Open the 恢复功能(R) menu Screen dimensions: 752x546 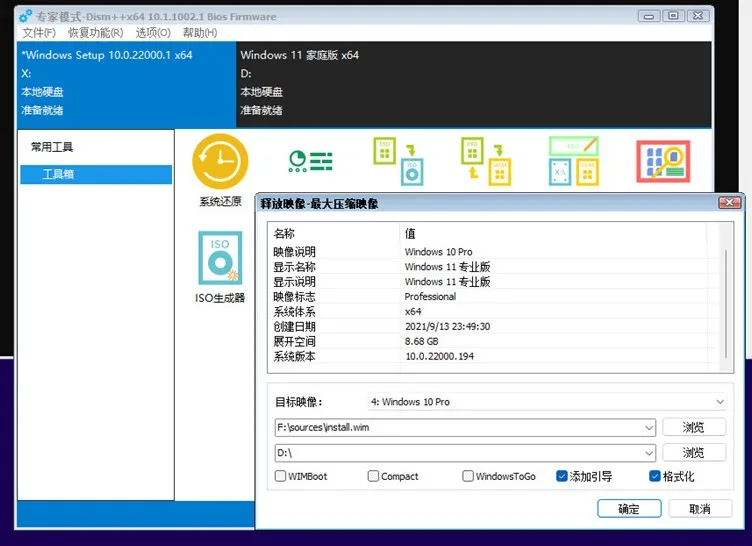pyautogui.click(x=95, y=33)
